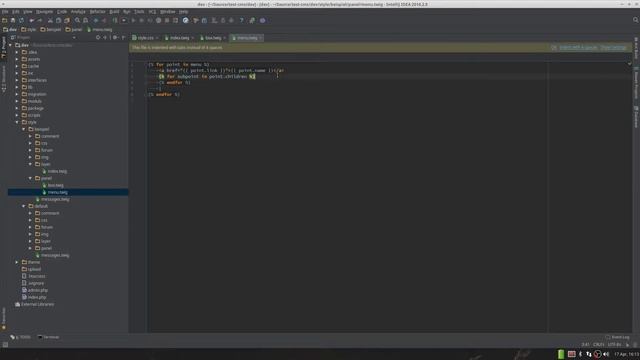Image resolution: width=640 pixels, height=360 pixels.
Task: Toggle the read-only lock in status bar
Action: click(627, 344)
